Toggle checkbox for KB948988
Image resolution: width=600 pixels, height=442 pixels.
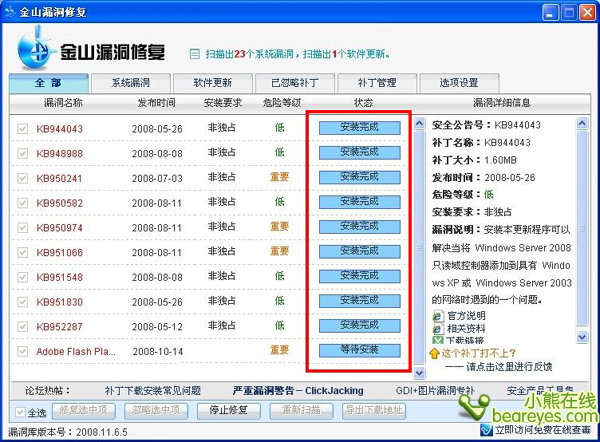(x=23, y=153)
